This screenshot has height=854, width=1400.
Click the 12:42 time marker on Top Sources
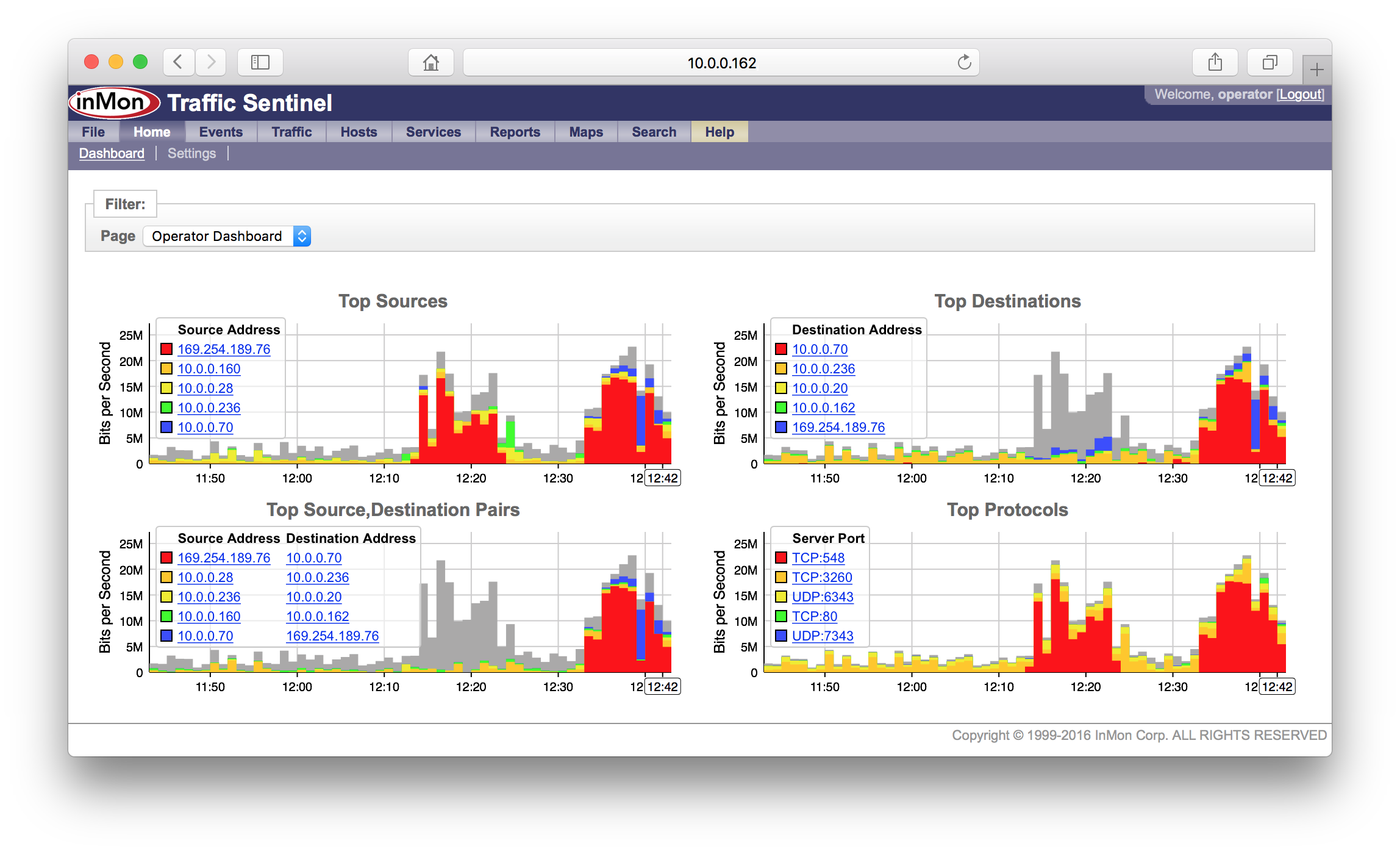663,478
